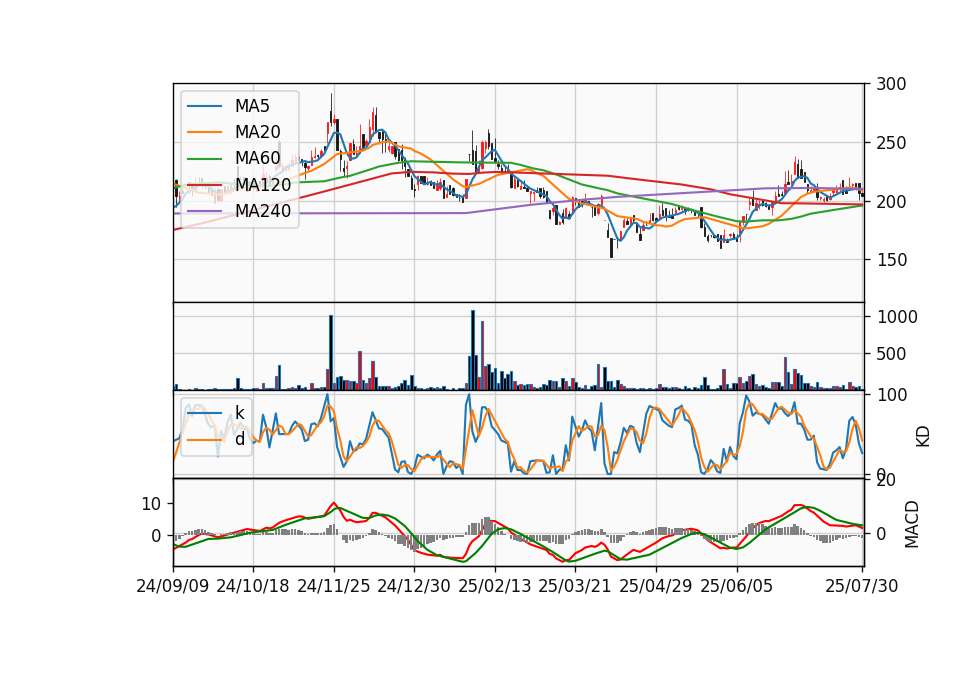Click the k label in KD legend
This screenshot has height=690, width=960.
pyautogui.click(x=239, y=413)
